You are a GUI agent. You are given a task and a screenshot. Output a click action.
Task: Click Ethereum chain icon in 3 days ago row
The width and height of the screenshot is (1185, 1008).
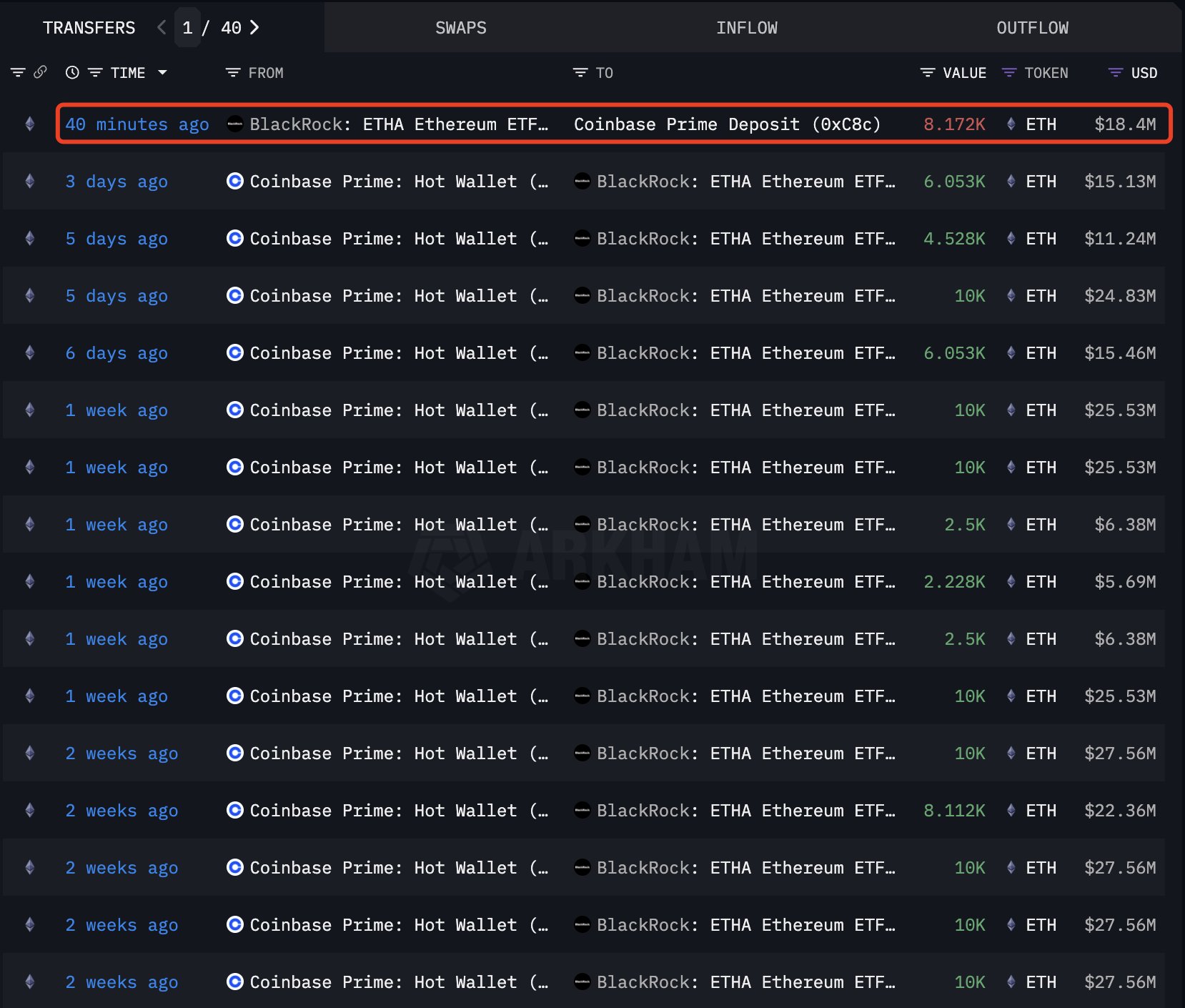29,181
